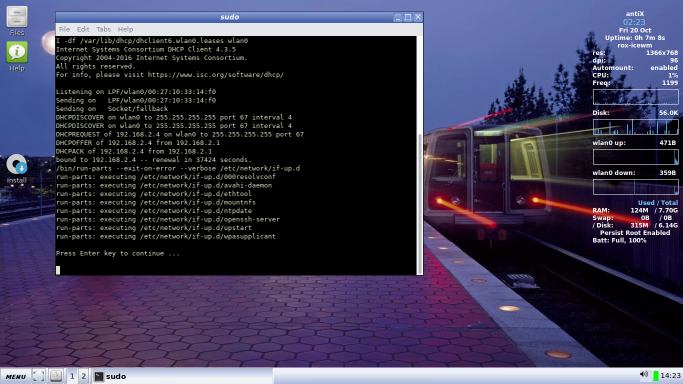This screenshot has width=683, height=384.
Task: Open the volume speaker icon in tray
Action: [x=644, y=375]
